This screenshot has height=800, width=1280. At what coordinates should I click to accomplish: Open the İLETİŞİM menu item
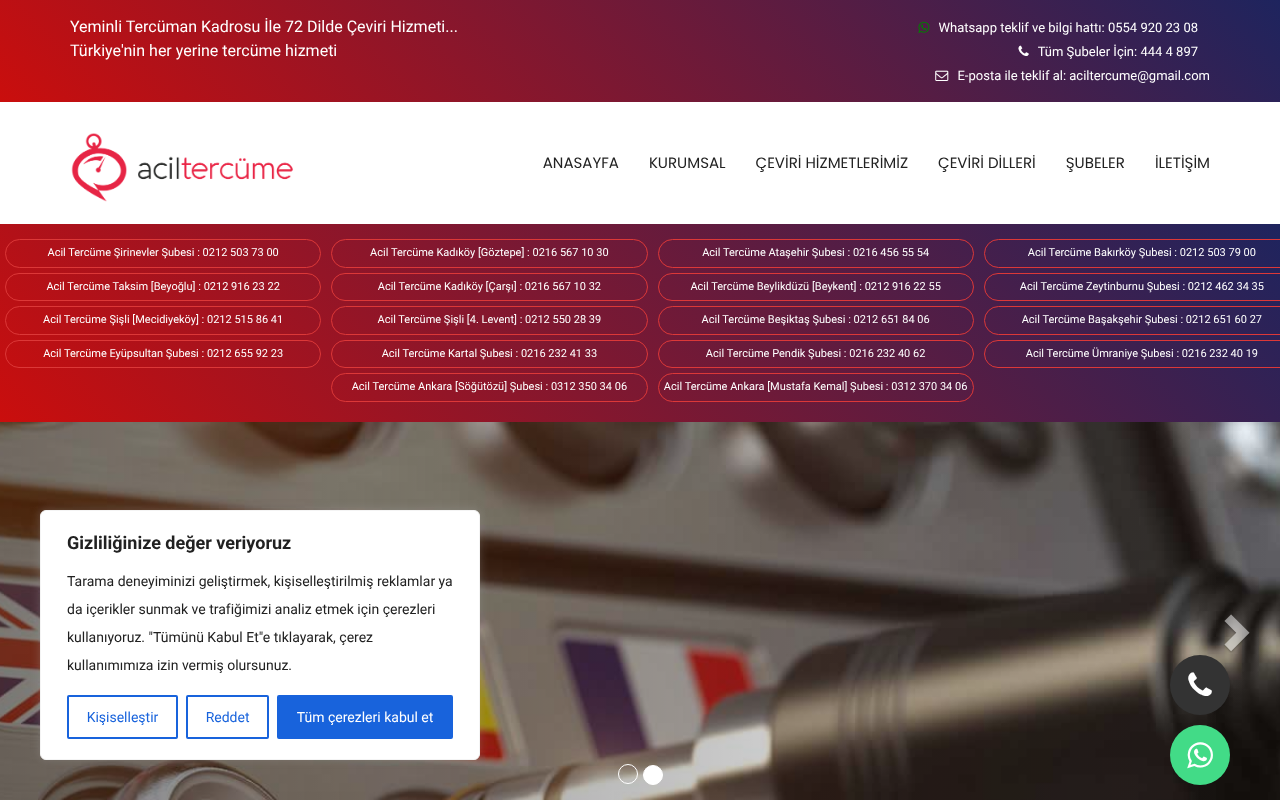pyautogui.click(x=1182, y=163)
